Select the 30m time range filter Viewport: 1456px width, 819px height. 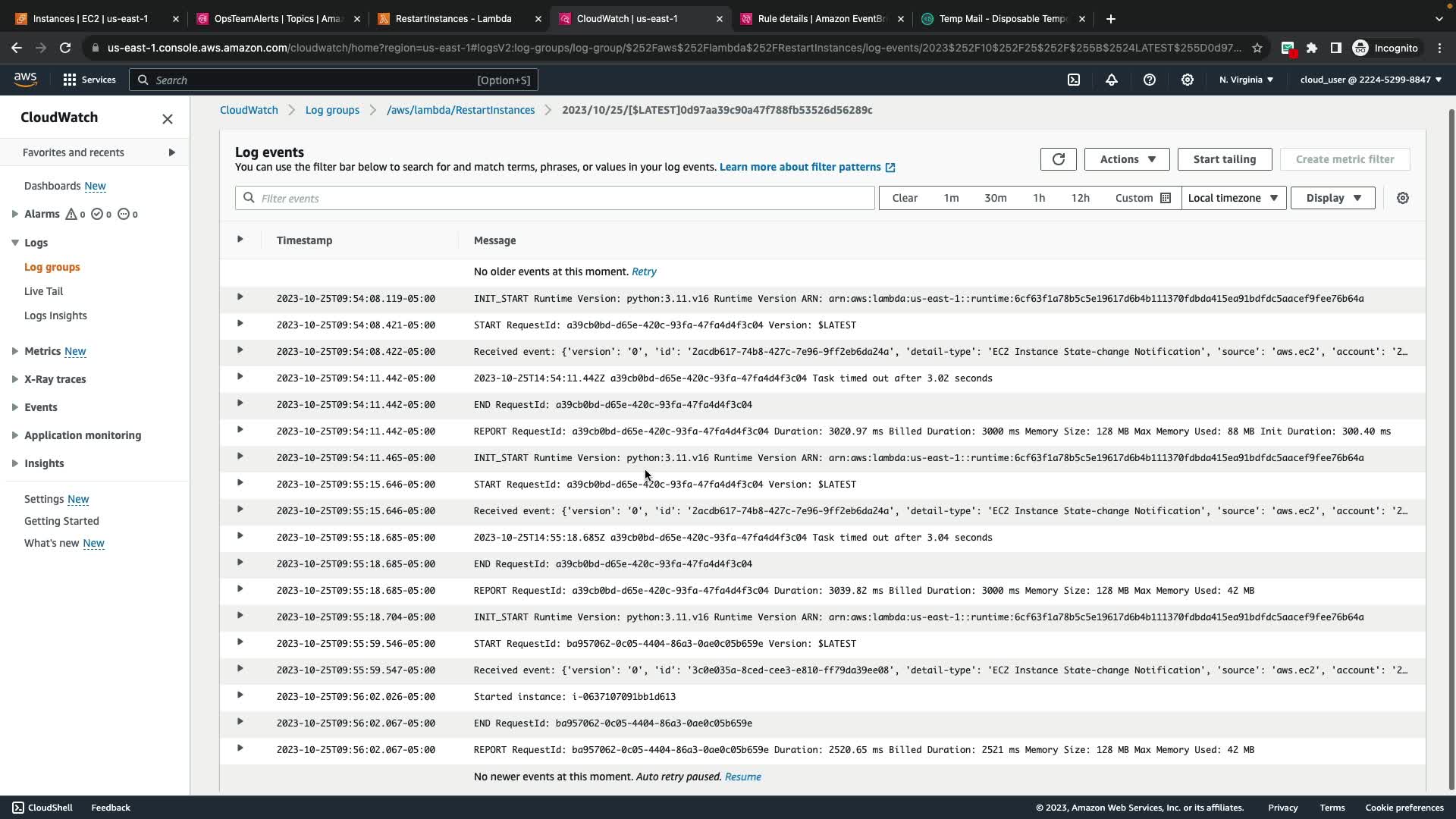point(995,198)
